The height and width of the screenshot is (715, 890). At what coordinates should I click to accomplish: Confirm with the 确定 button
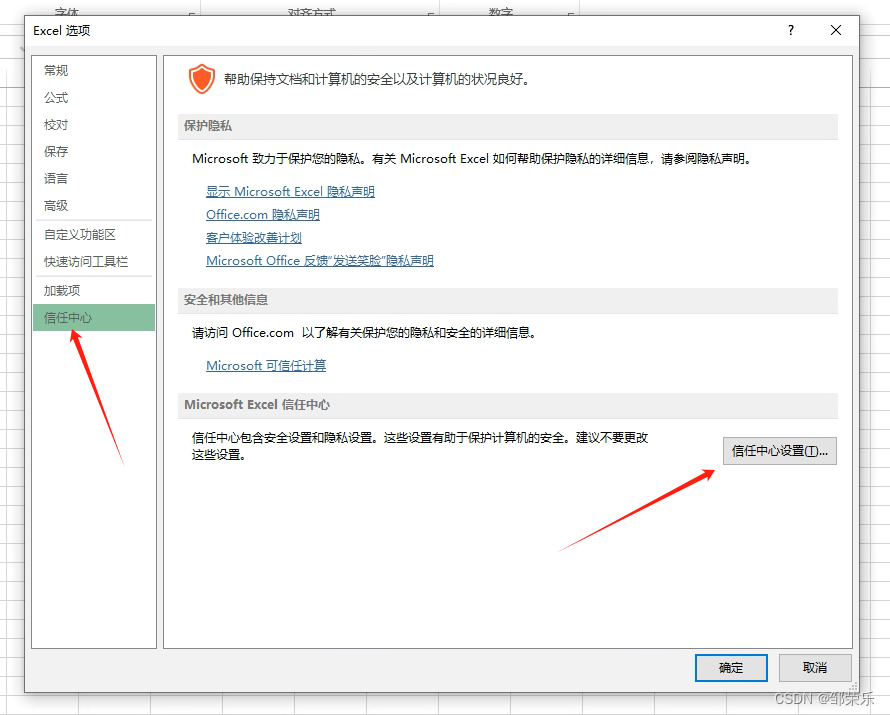[x=731, y=668]
